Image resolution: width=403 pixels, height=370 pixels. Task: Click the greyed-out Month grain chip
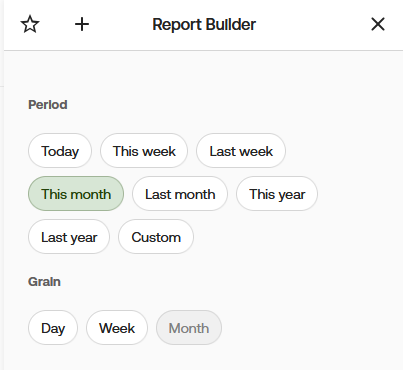point(189,328)
